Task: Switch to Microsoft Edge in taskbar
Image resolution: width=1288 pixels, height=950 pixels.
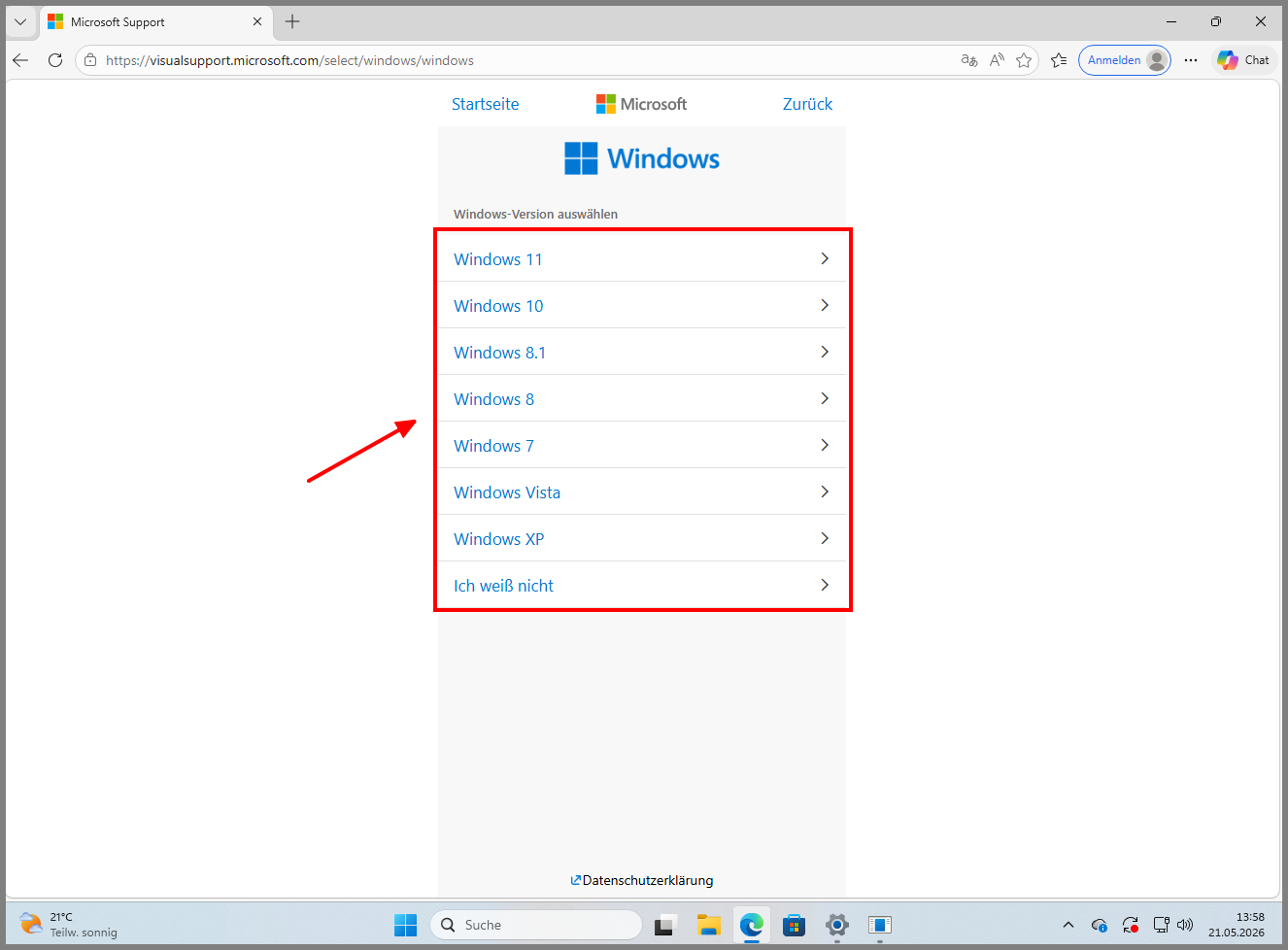Action: [751, 925]
